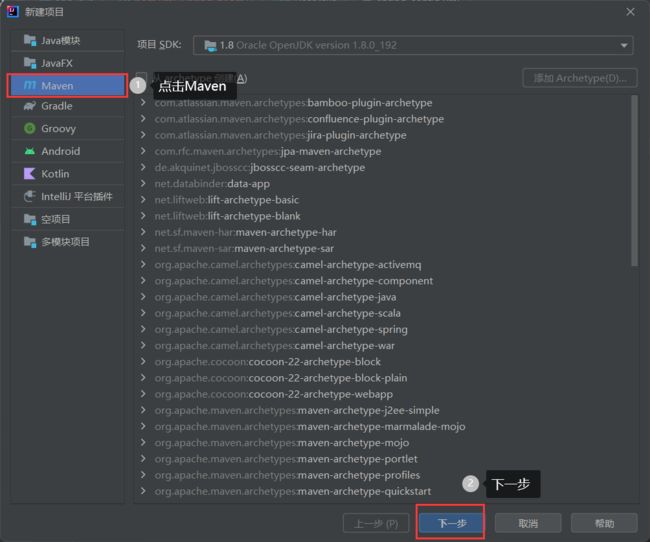Select camel-archetype-war row
This screenshot has height=542, width=650.
point(383,345)
